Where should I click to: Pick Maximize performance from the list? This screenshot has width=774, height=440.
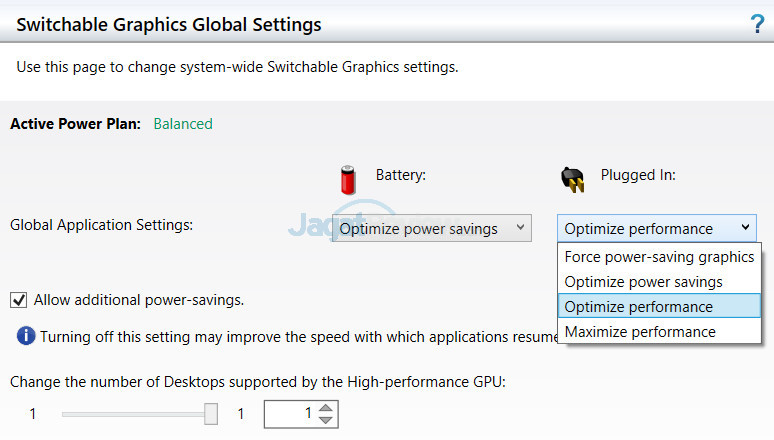640,332
